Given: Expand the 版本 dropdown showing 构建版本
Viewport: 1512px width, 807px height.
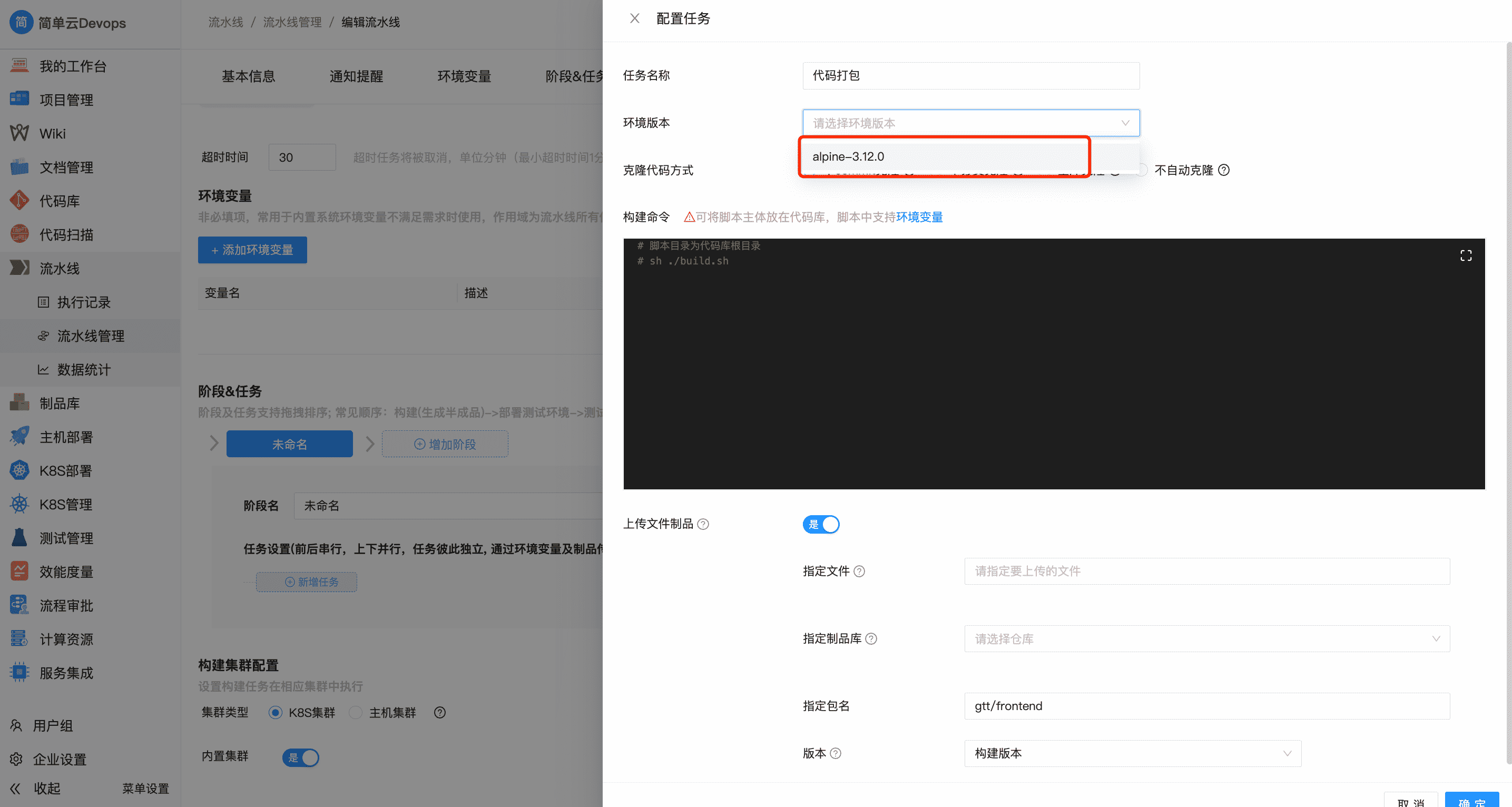Looking at the screenshot, I should coord(1133,753).
